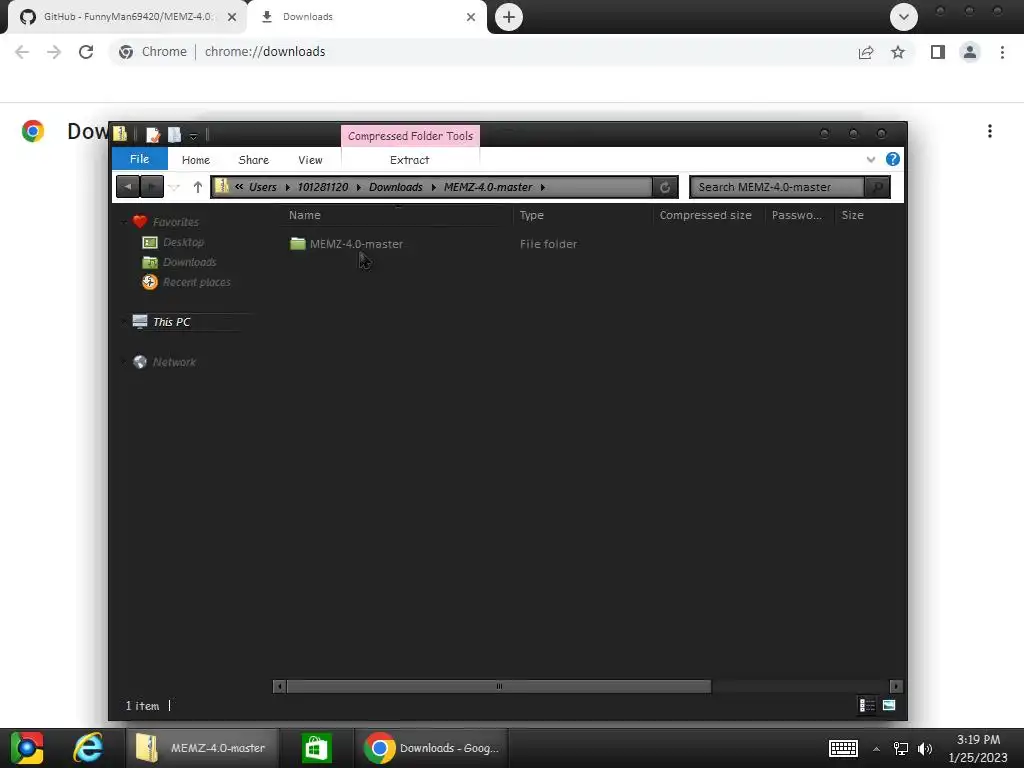Sort by the Password column header
The width and height of the screenshot is (1024, 768).
(x=799, y=215)
